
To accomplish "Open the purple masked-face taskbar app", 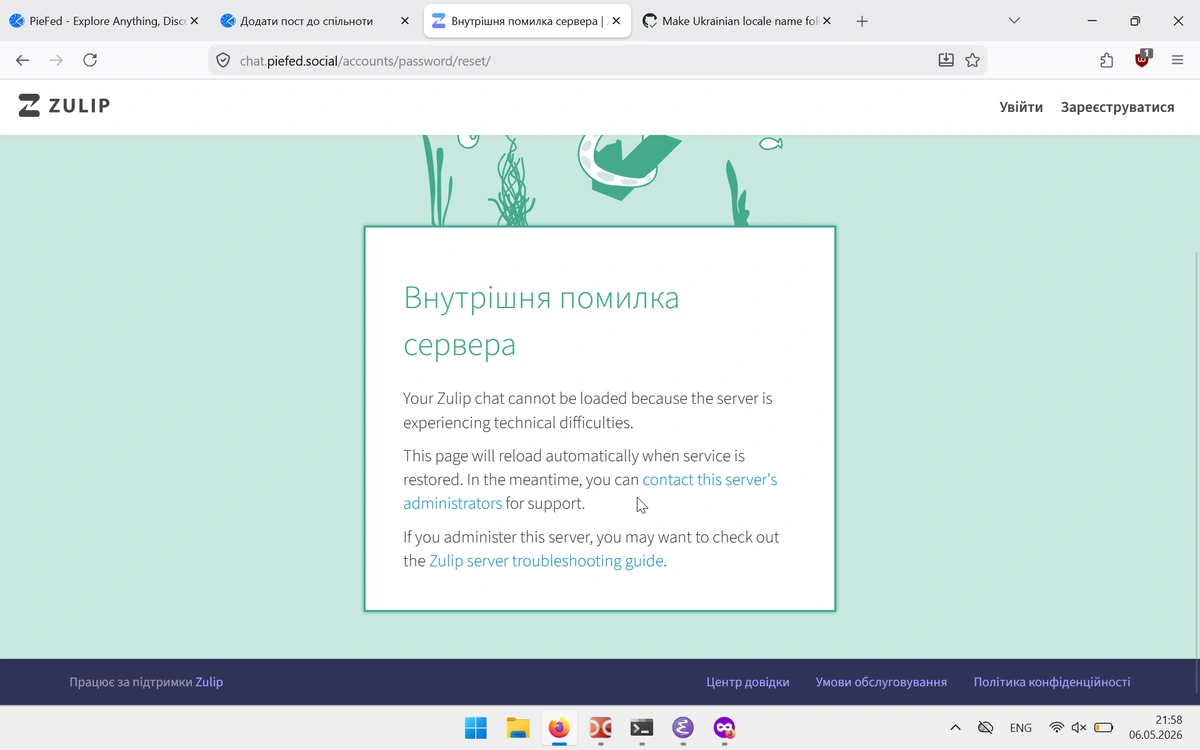I will click(724, 728).
